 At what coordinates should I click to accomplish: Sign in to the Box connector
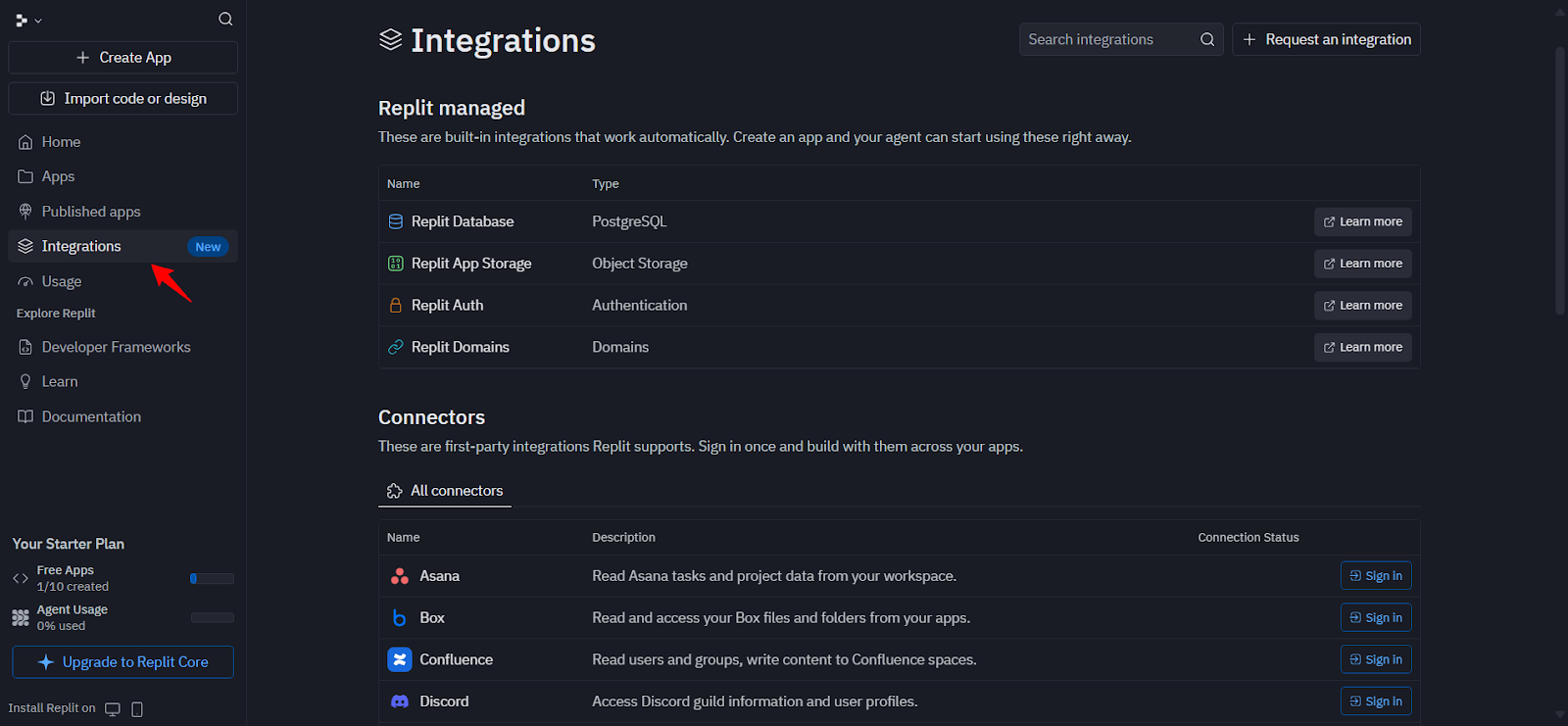tap(1376, 618)
